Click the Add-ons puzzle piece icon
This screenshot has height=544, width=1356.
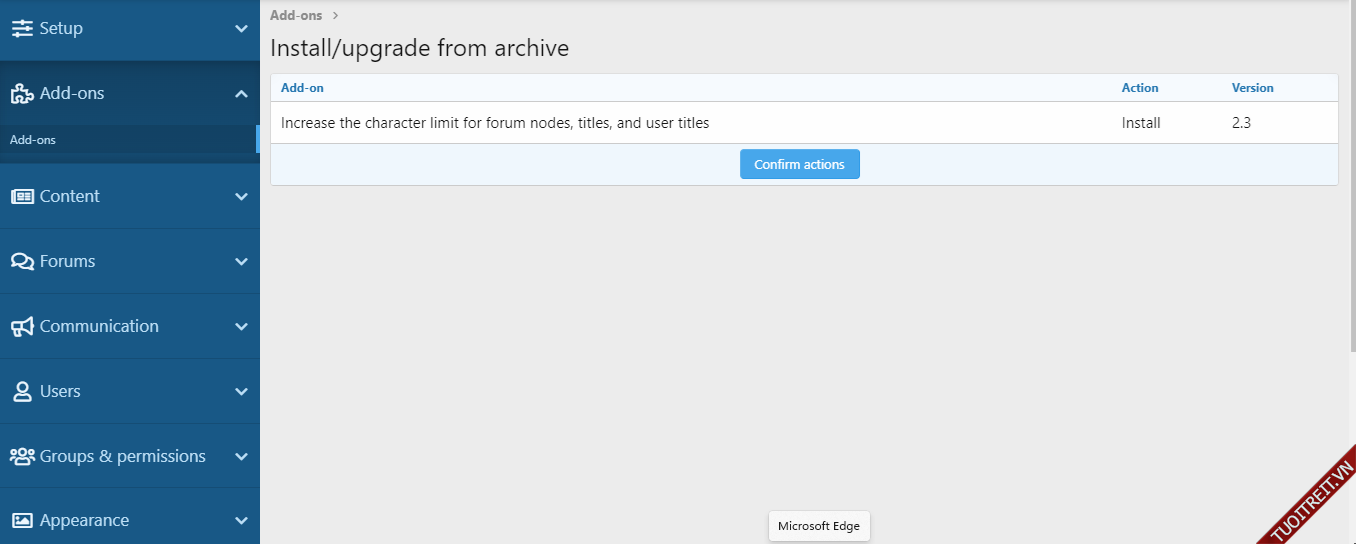click(22, 94)
